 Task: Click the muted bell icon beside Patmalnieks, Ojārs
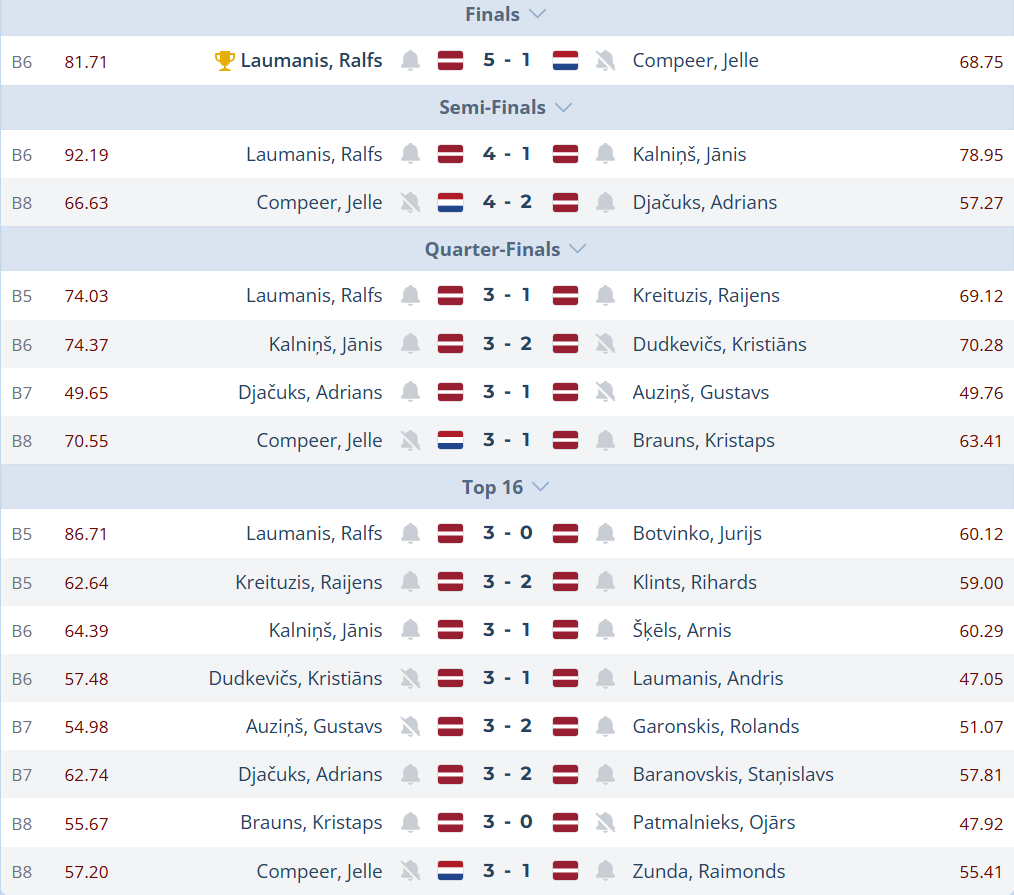605,823
